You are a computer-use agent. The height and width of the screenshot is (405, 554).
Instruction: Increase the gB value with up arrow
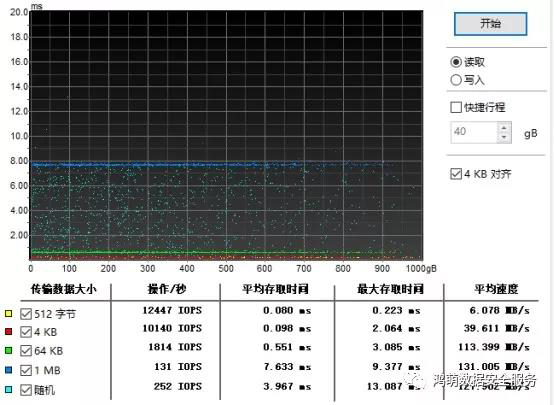pyautogui.click(x=504, y=128)
